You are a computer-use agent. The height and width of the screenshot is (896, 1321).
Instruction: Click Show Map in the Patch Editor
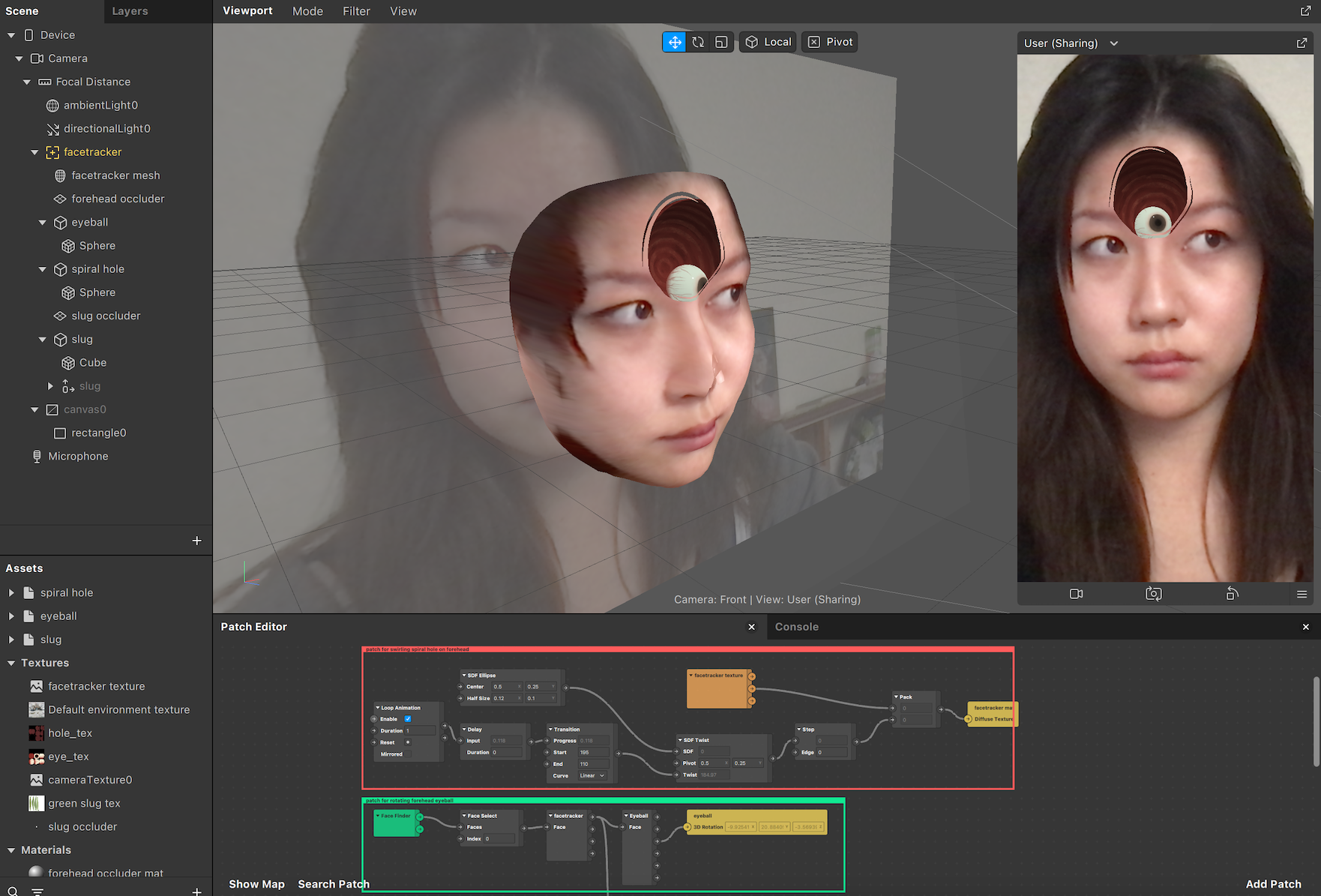click(256, 884)
